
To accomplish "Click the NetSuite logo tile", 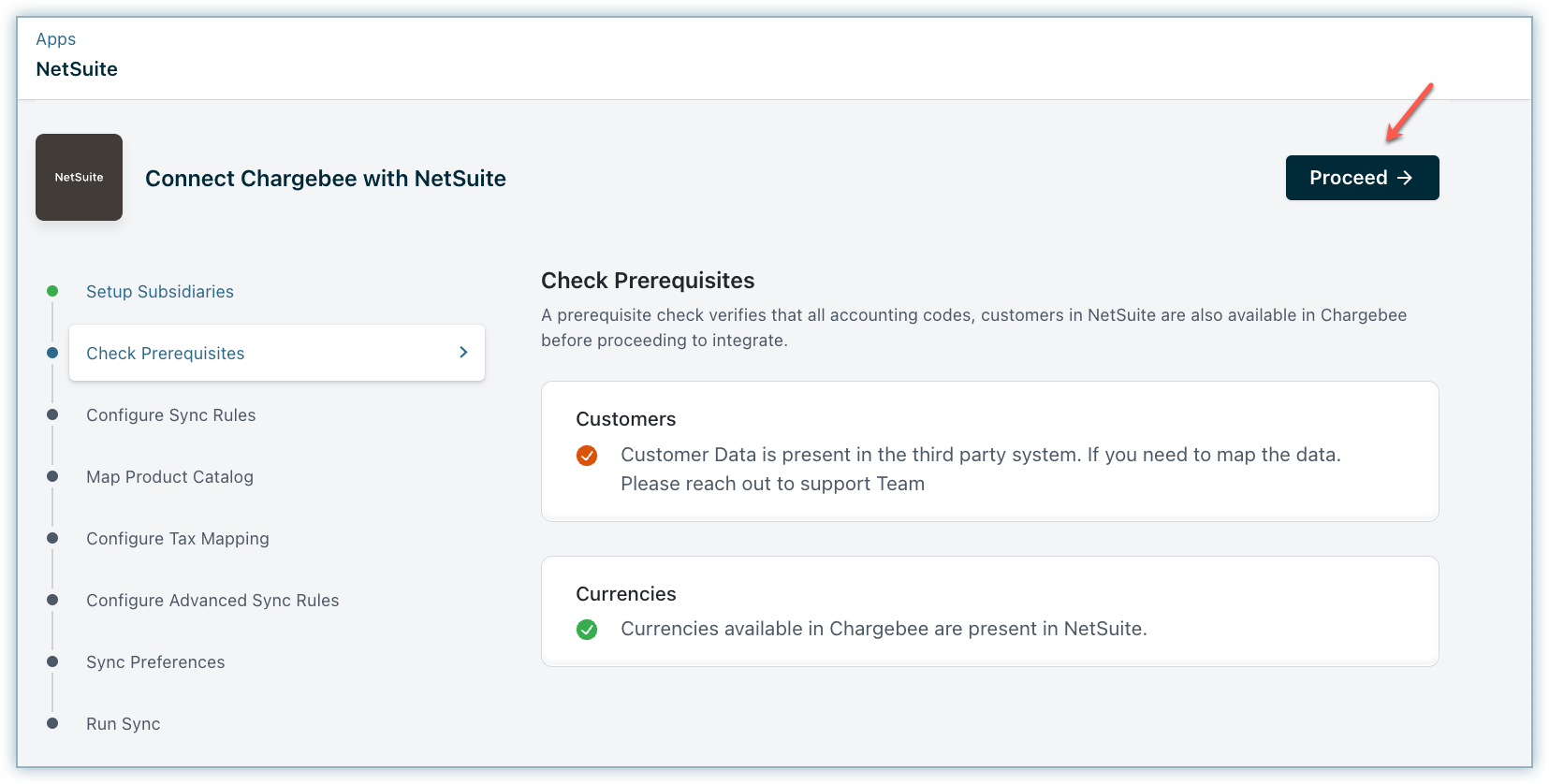I will point(79,177).
